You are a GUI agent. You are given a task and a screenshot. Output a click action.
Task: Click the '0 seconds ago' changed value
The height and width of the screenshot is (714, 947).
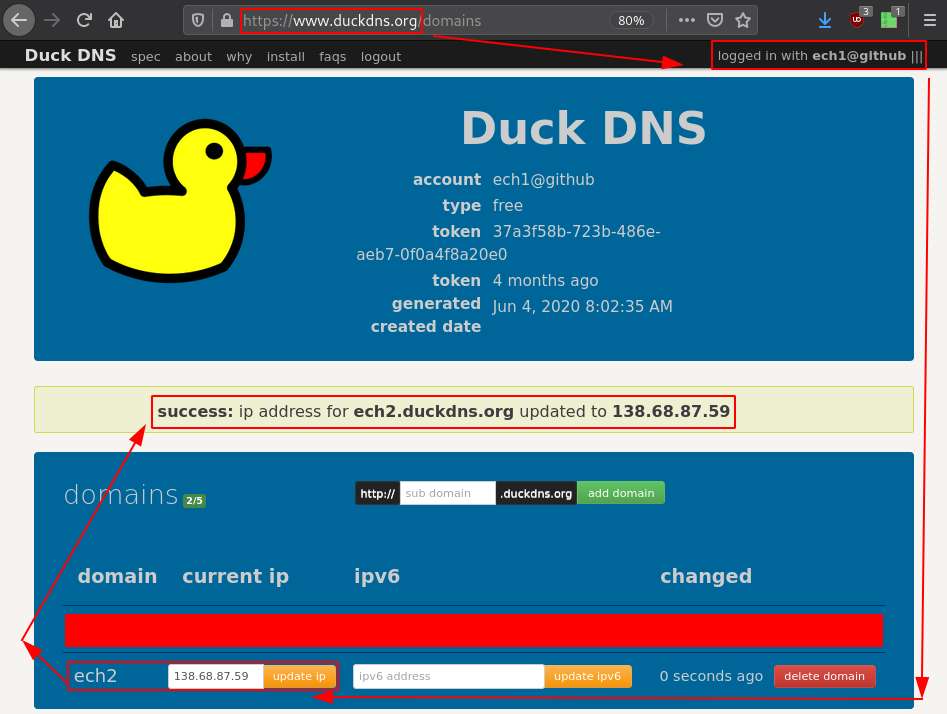[711, 676]
